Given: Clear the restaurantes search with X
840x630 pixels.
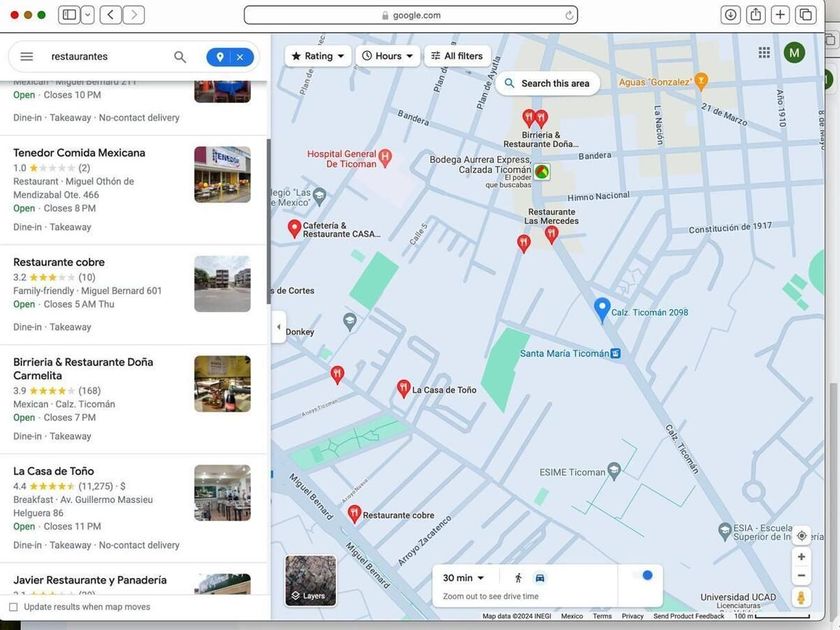Looking at the screenshot, I should 240,57.
